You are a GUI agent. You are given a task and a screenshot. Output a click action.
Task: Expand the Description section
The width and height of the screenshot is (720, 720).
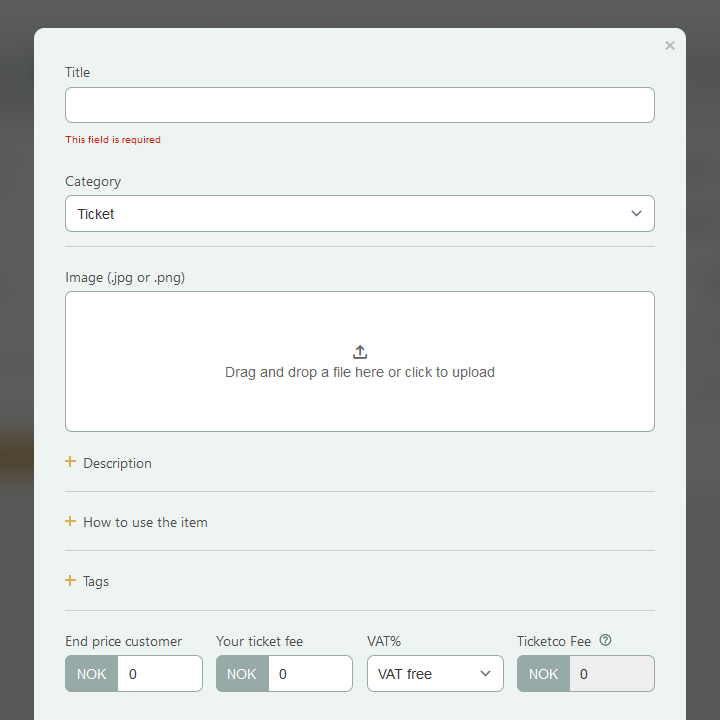(117, 463)
